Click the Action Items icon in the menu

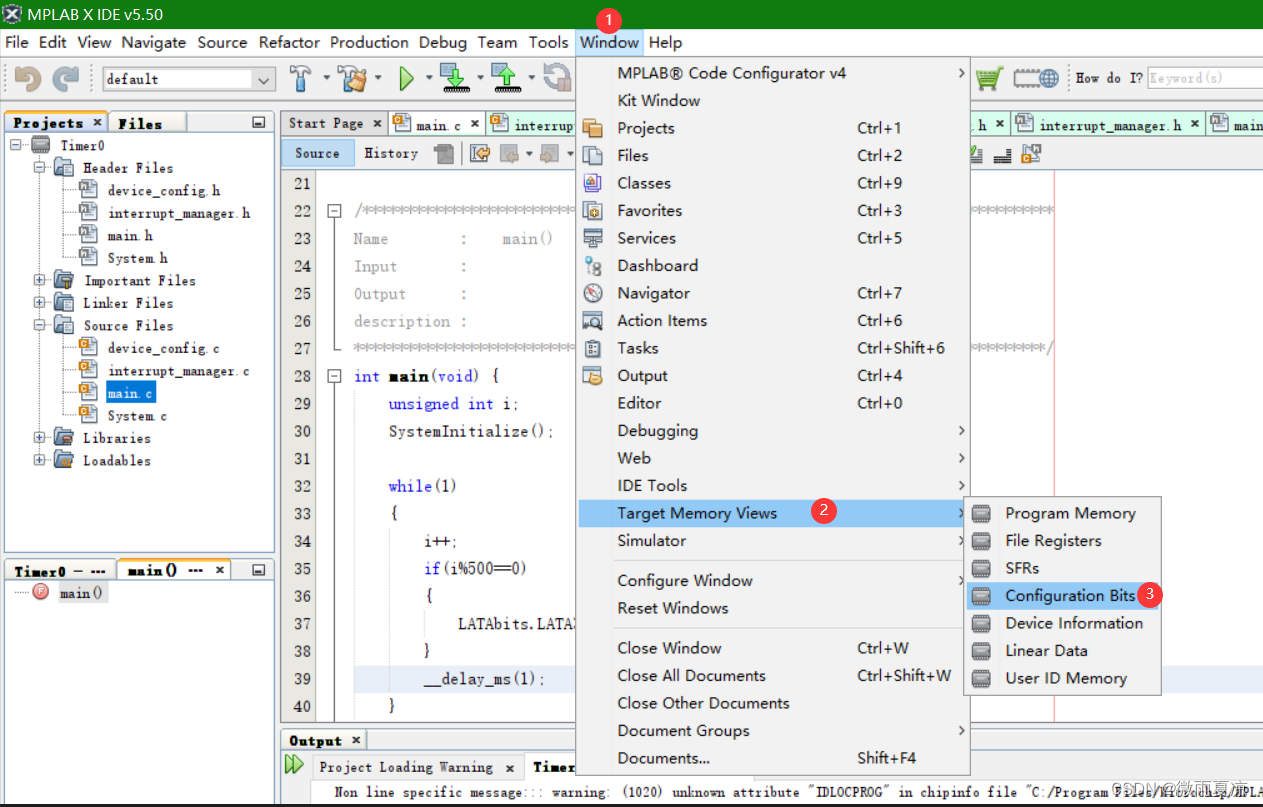point(593,321)
